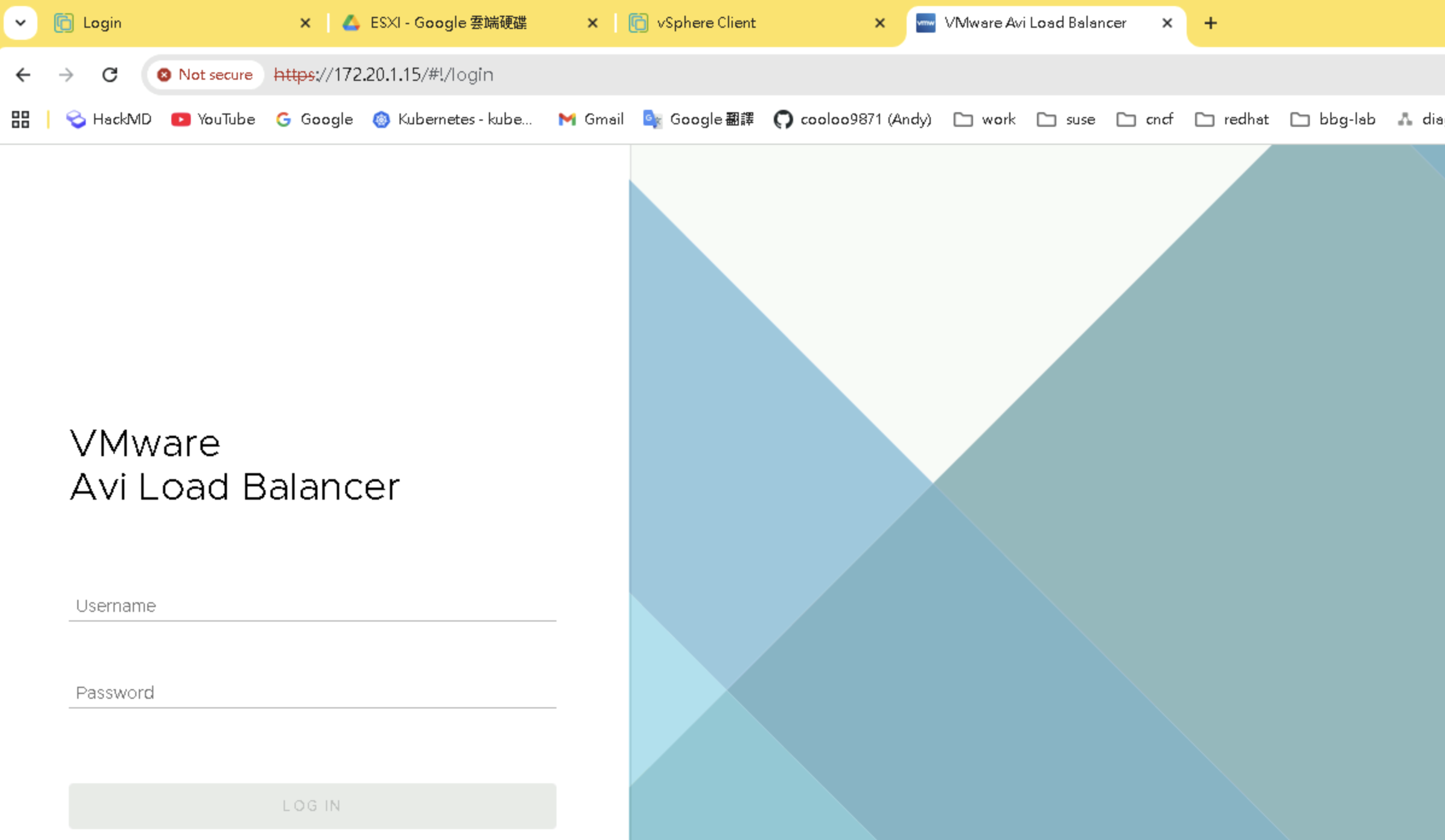Image resolution: width=1445 pixels, height=840 pixels.
Task: Expand the bbg-lab bookmark folder
Action: [x=1333, y=119]
